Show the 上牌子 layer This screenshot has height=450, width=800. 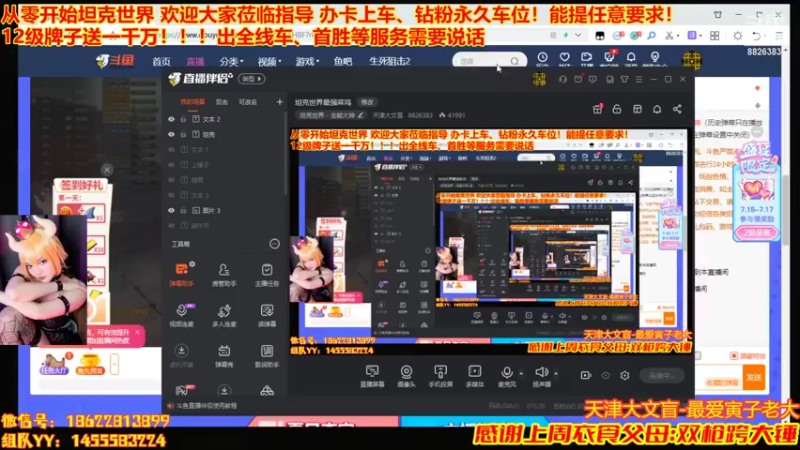[171, 165]
